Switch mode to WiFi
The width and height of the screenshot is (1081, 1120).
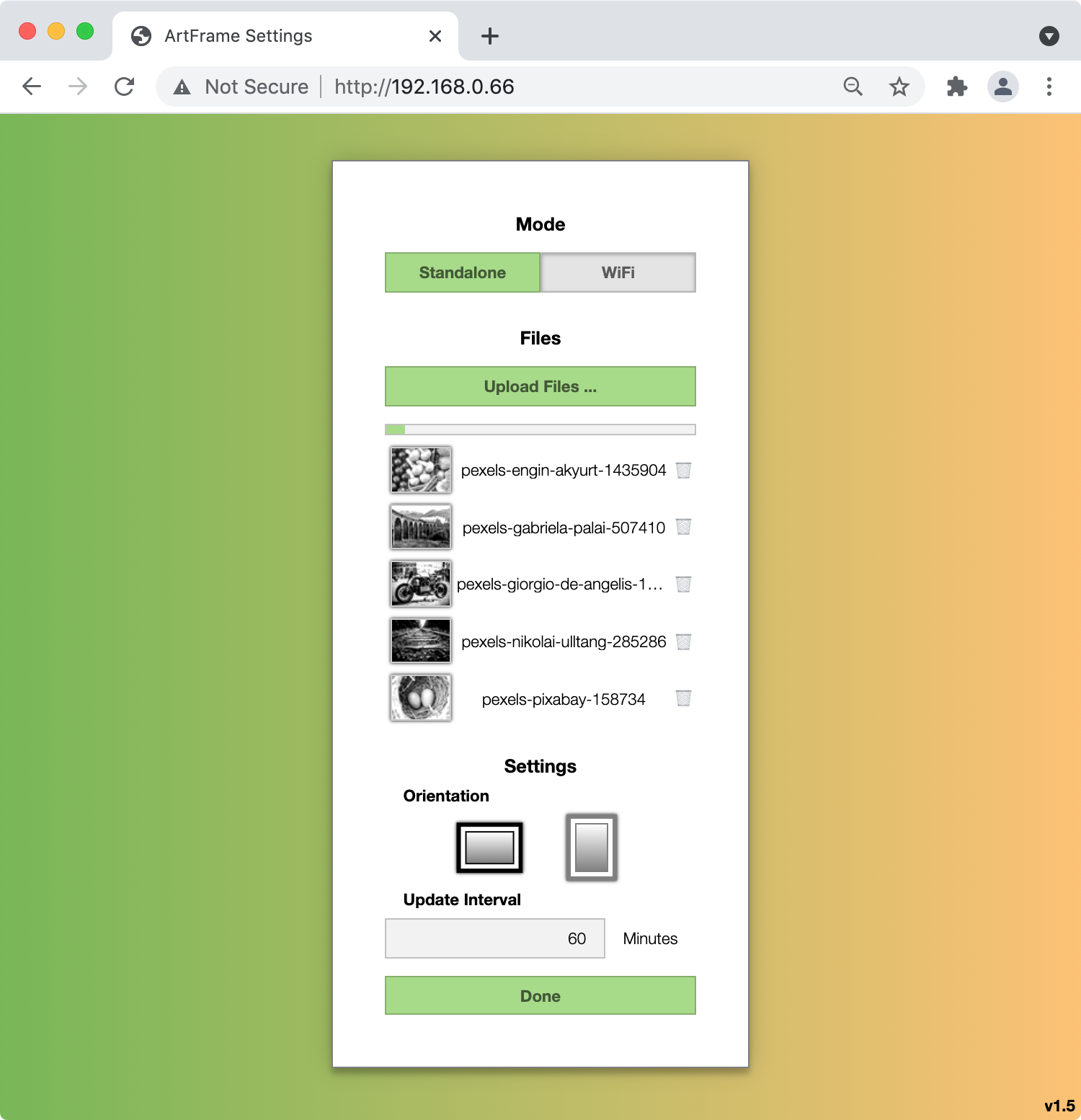click(x=618, y=272)
